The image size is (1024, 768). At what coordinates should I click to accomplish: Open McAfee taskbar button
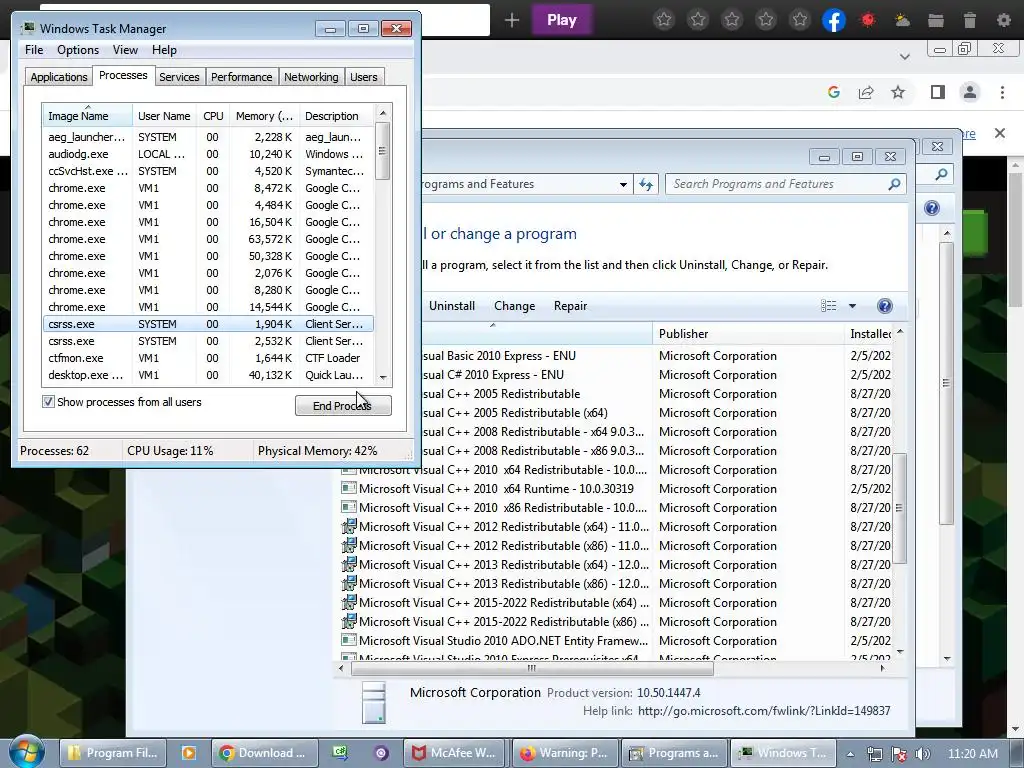456,753
